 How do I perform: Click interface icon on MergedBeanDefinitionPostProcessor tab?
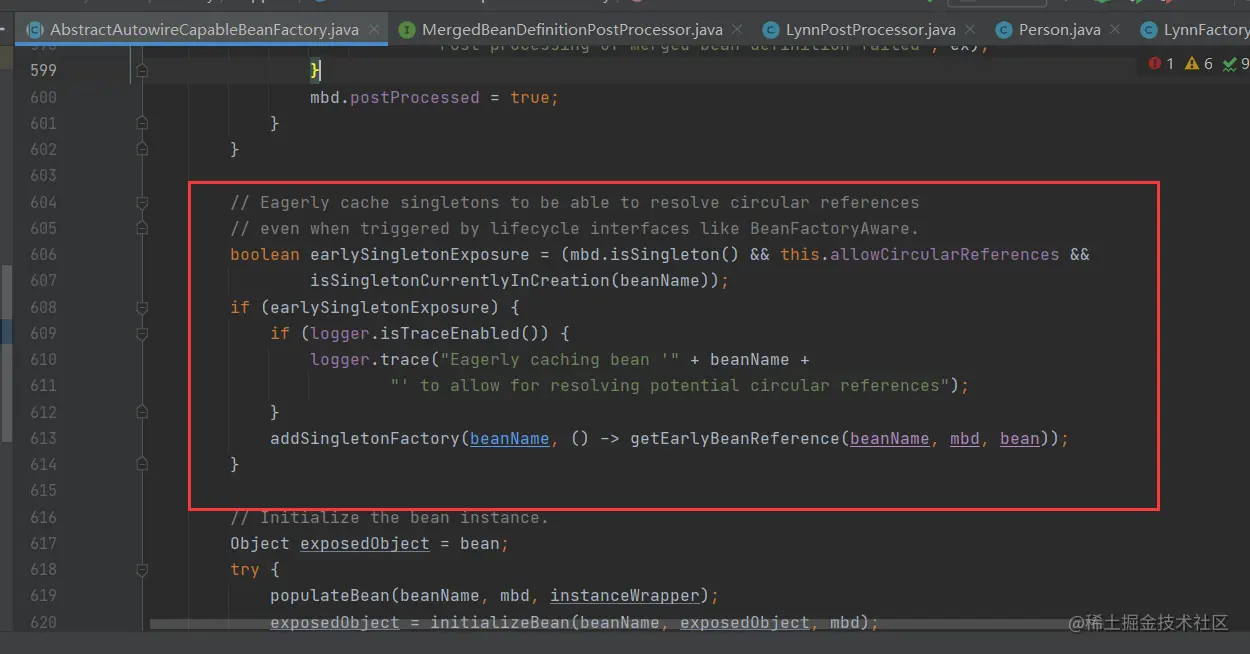coord(407,30)
